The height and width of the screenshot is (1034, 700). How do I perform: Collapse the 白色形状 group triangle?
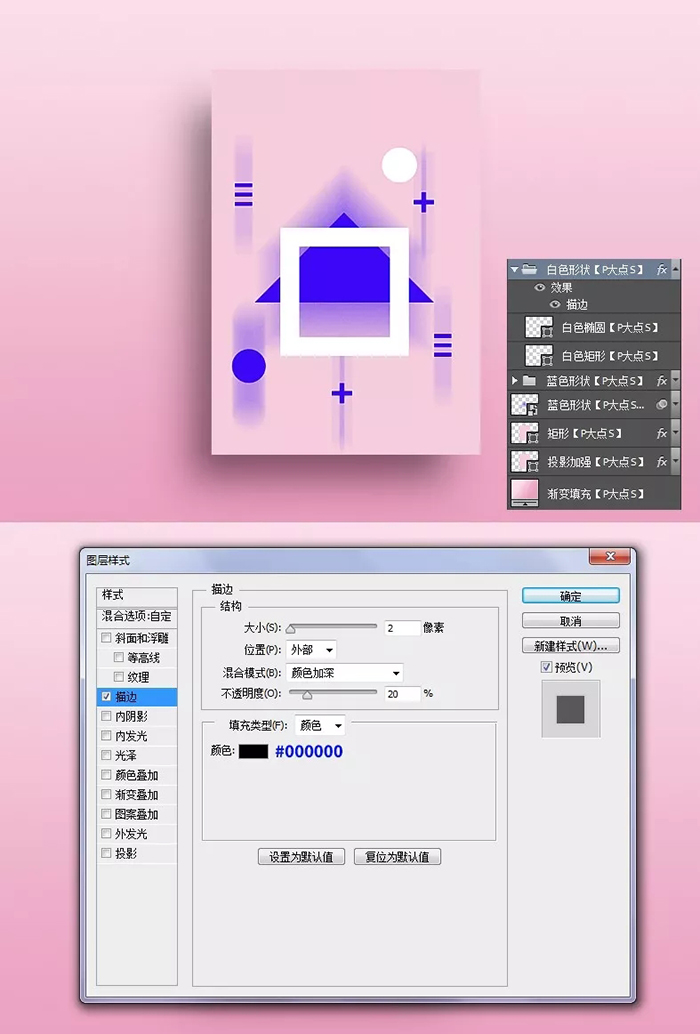514,270
